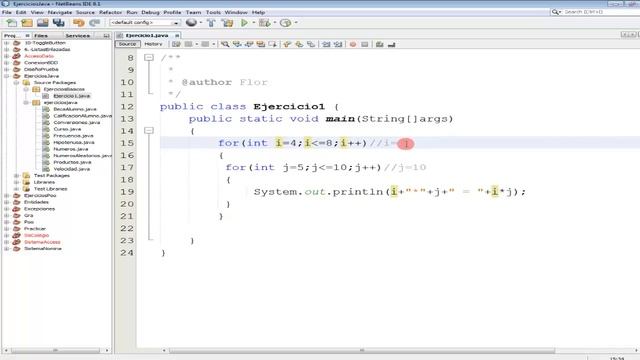This screenshot has width=640, height=360.
Task: Open dropdown arrow next to globe browser icon
Action: click(x=201, y=23)
